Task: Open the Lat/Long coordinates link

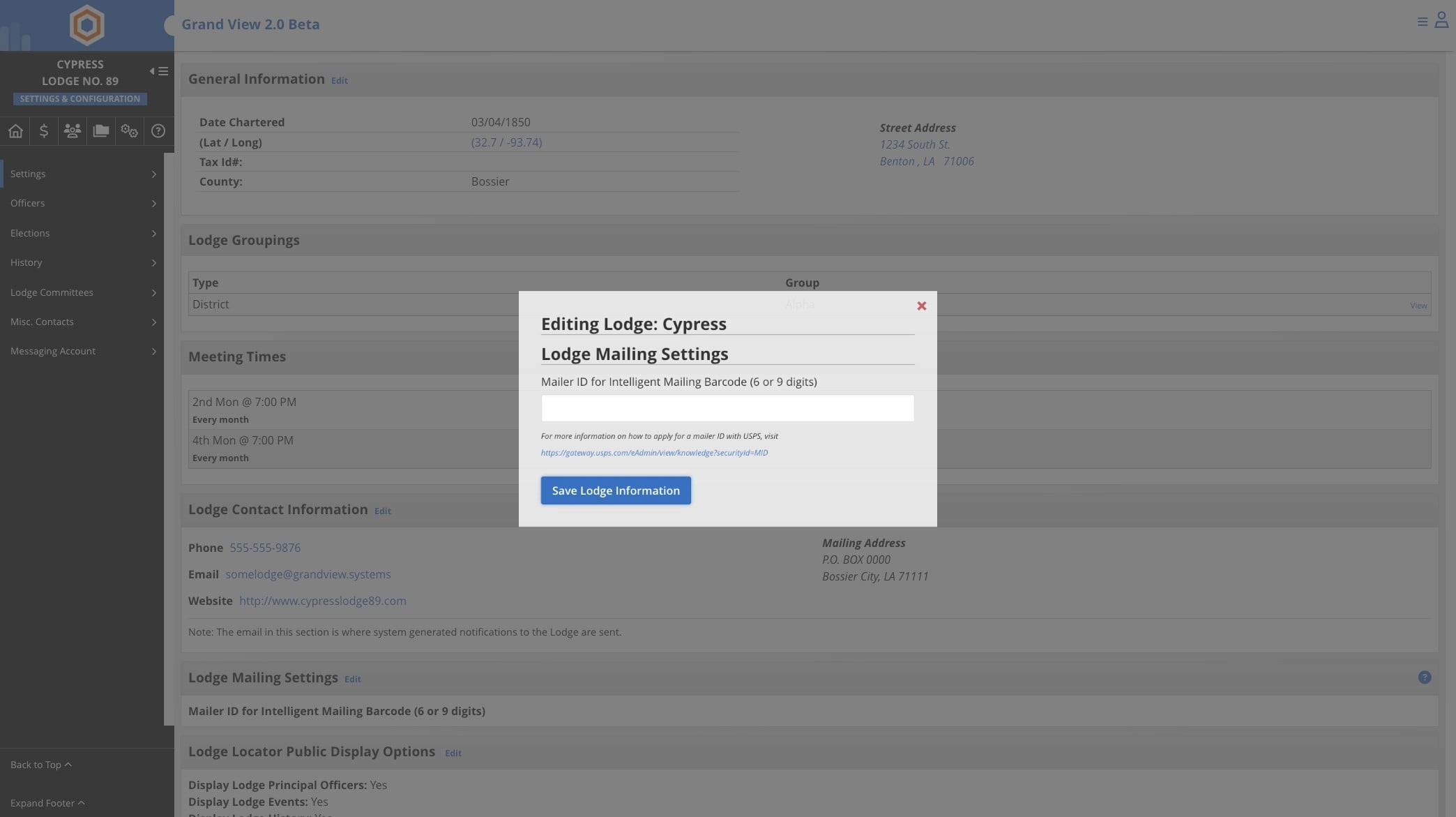Action: click(x=506, y=142)
